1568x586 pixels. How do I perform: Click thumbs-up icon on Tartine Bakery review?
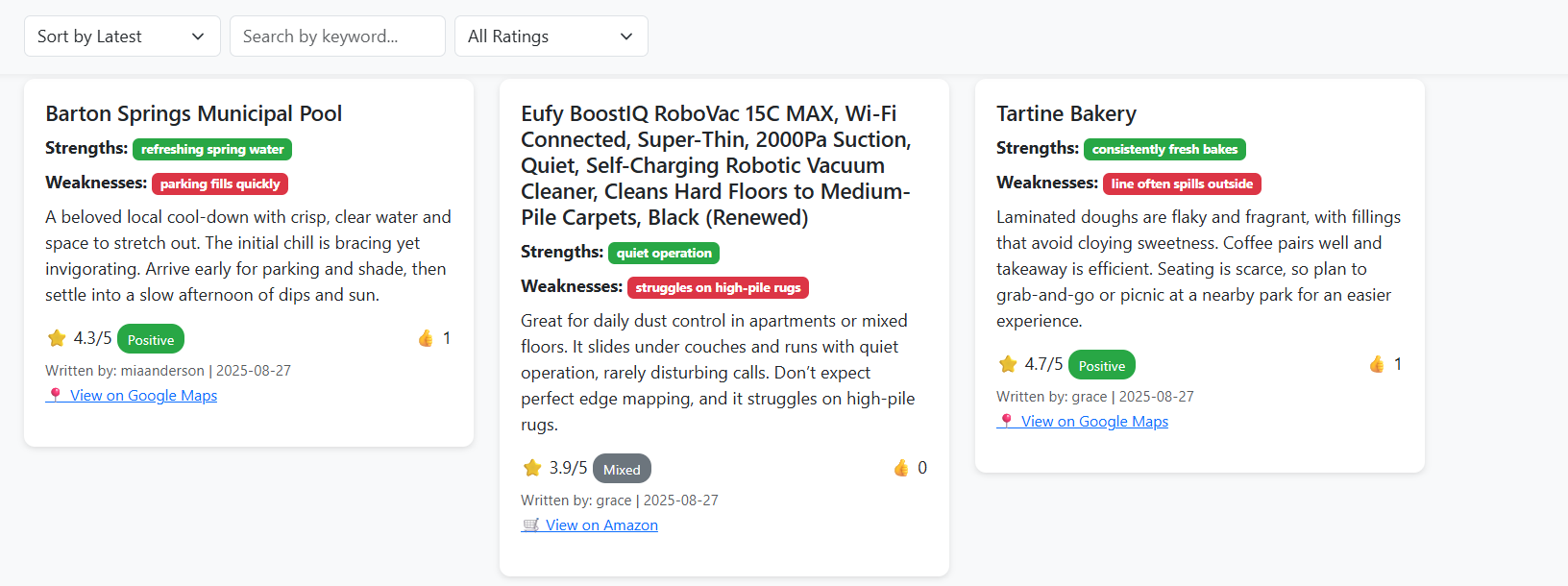[1377, 364]
